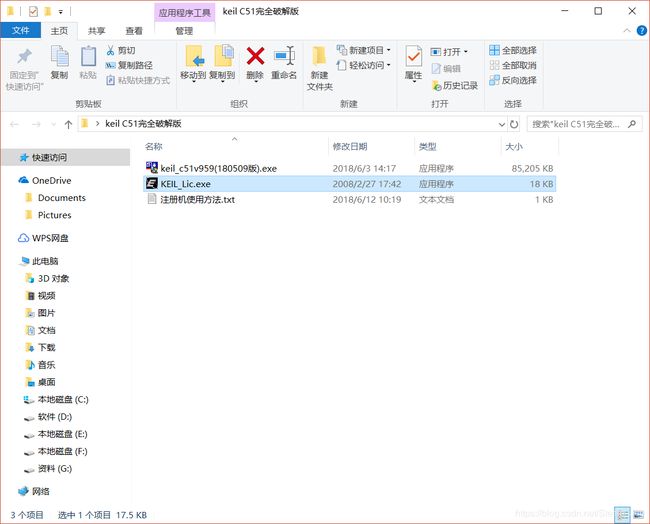Click the Up one level arrow
650x524 pixels.
68,124
